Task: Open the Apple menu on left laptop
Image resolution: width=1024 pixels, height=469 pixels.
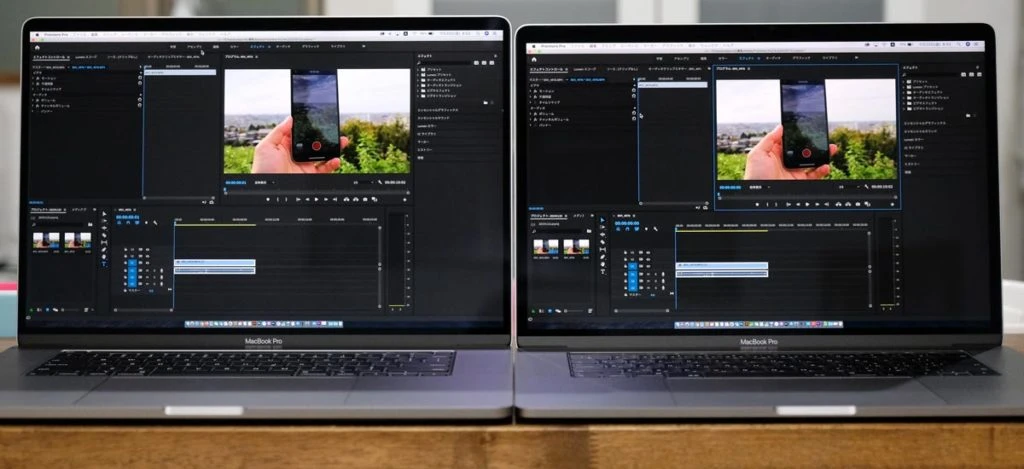Action: 37,35
